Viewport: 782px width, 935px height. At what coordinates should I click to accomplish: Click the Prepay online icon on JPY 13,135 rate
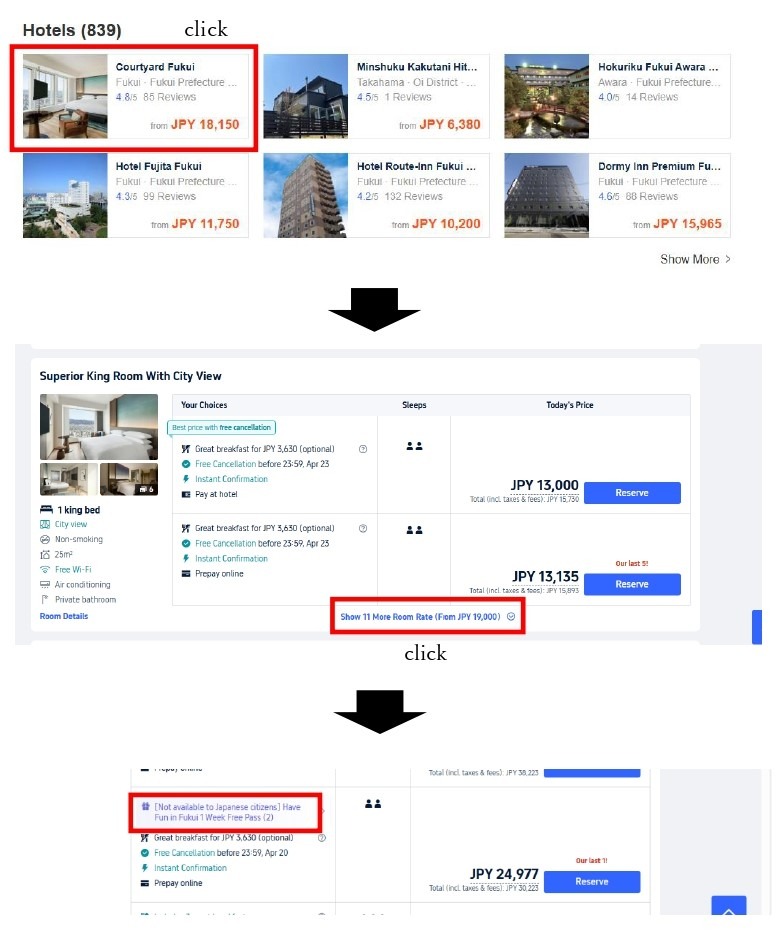(x=186, y=574)
